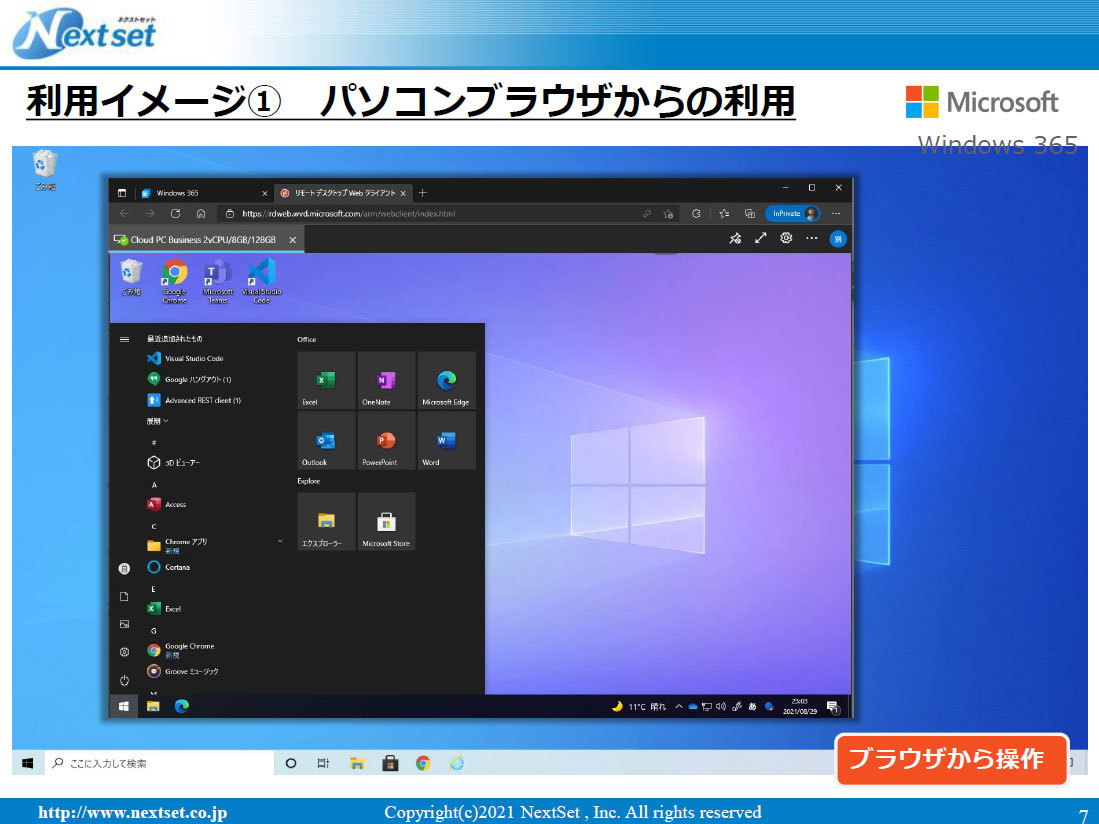
Task: Click the outer Windows Start button
Action: click(x=27, y=763)
